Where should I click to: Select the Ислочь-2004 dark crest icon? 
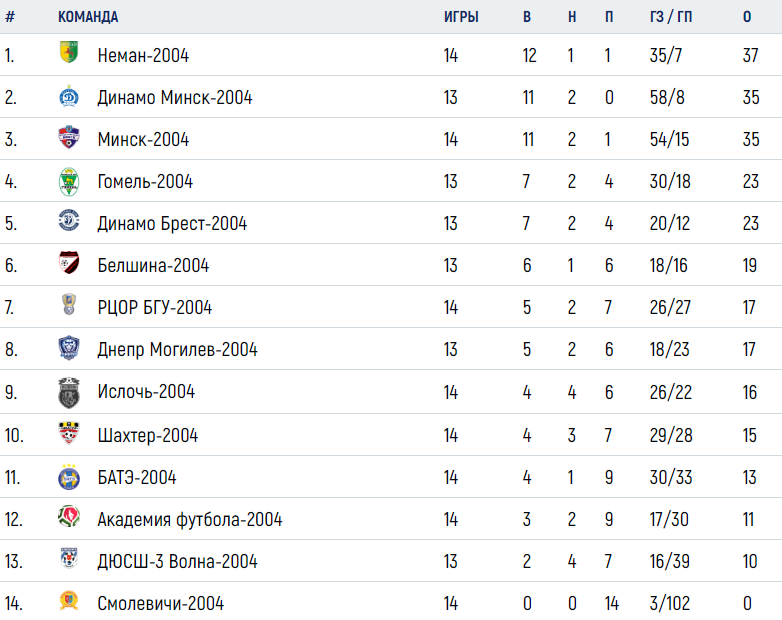(69, 393)
